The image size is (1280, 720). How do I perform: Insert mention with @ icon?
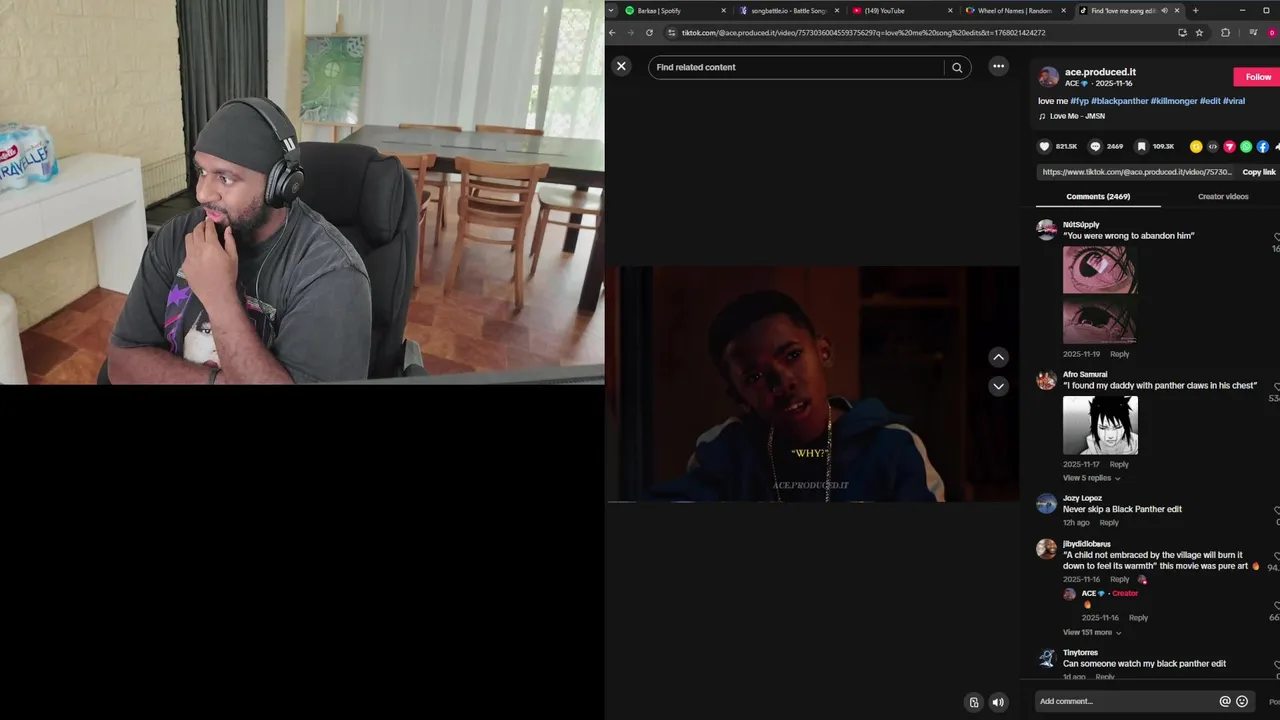[1225, 701]
